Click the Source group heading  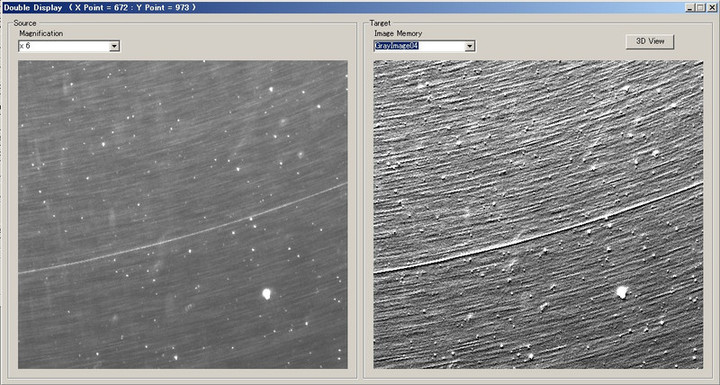click(25, 23)
